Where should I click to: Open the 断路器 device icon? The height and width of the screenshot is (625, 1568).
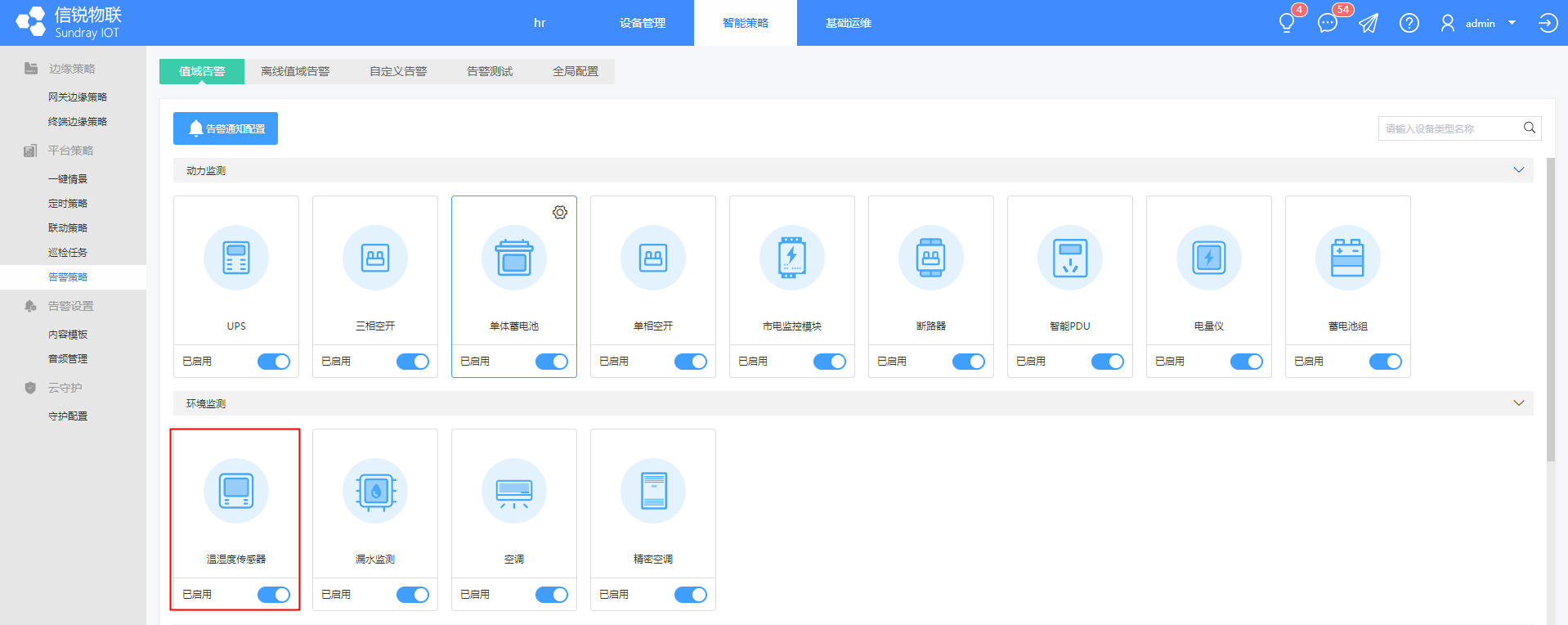[931, 258]
